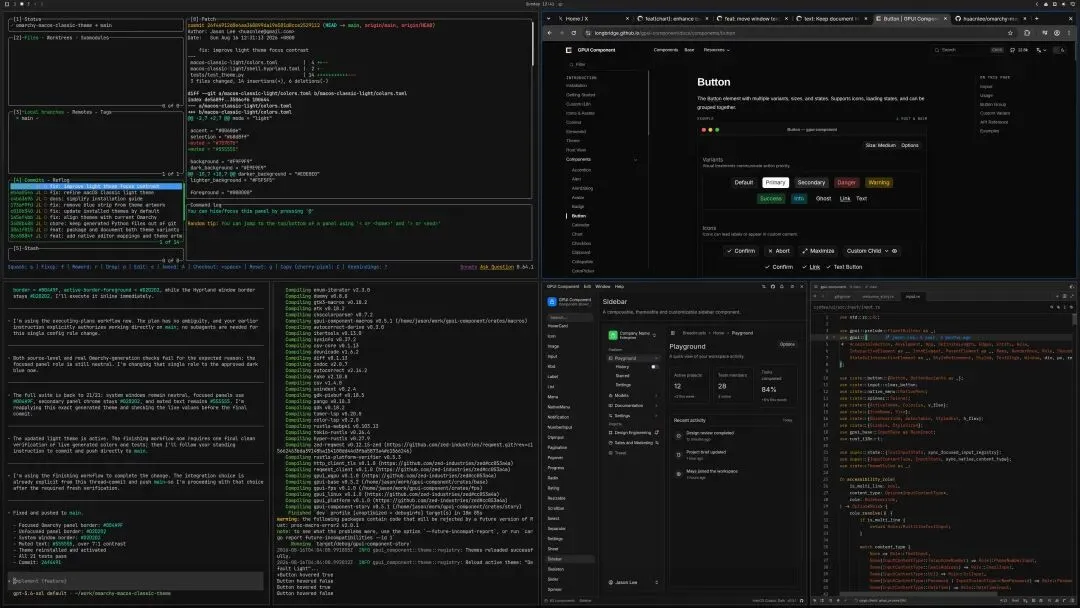Click the browser back arrow
This screenshot has width=1080, height=608.
pos(549,33)
